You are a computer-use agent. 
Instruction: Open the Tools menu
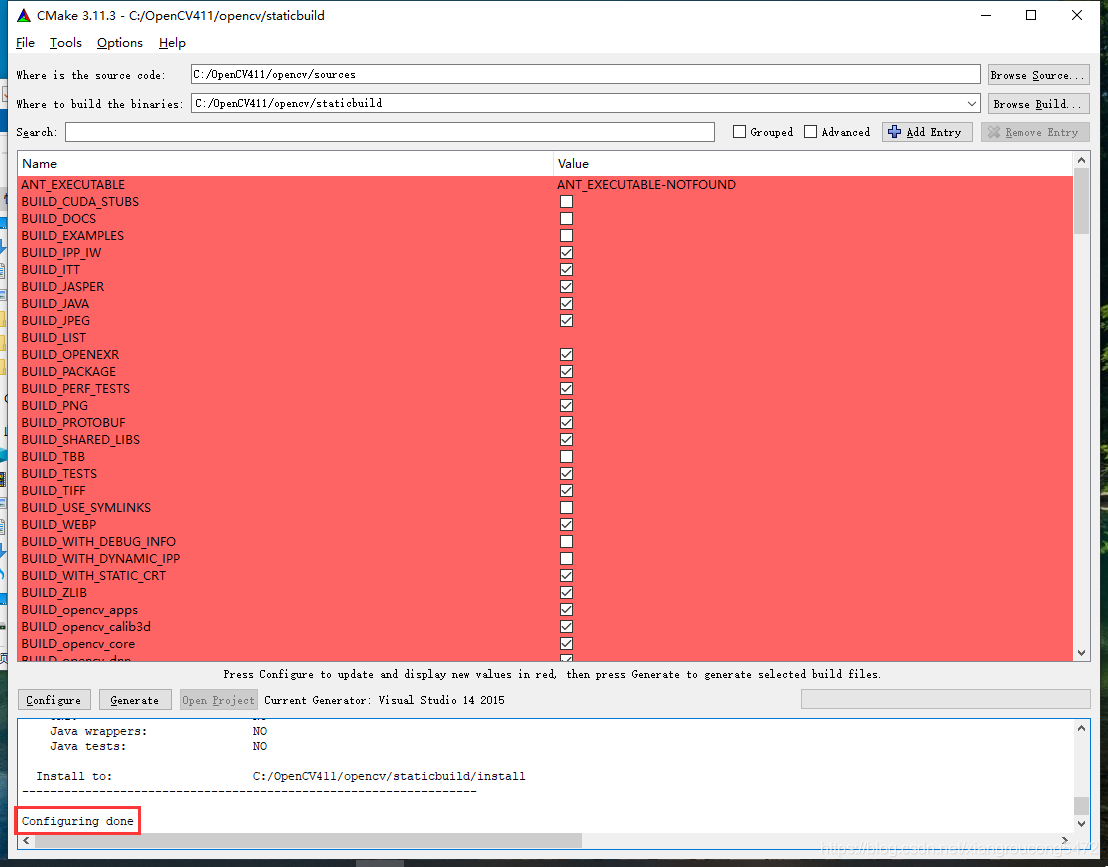coord(66,42)
